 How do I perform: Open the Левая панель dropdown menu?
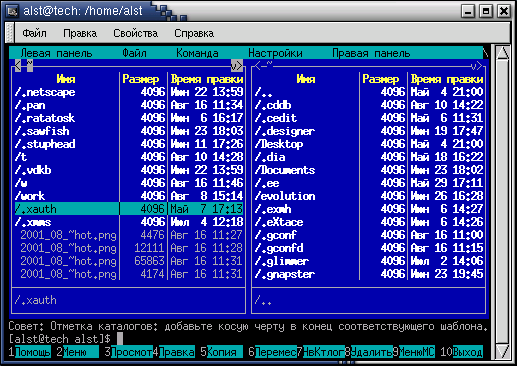(x=56, y=53)
